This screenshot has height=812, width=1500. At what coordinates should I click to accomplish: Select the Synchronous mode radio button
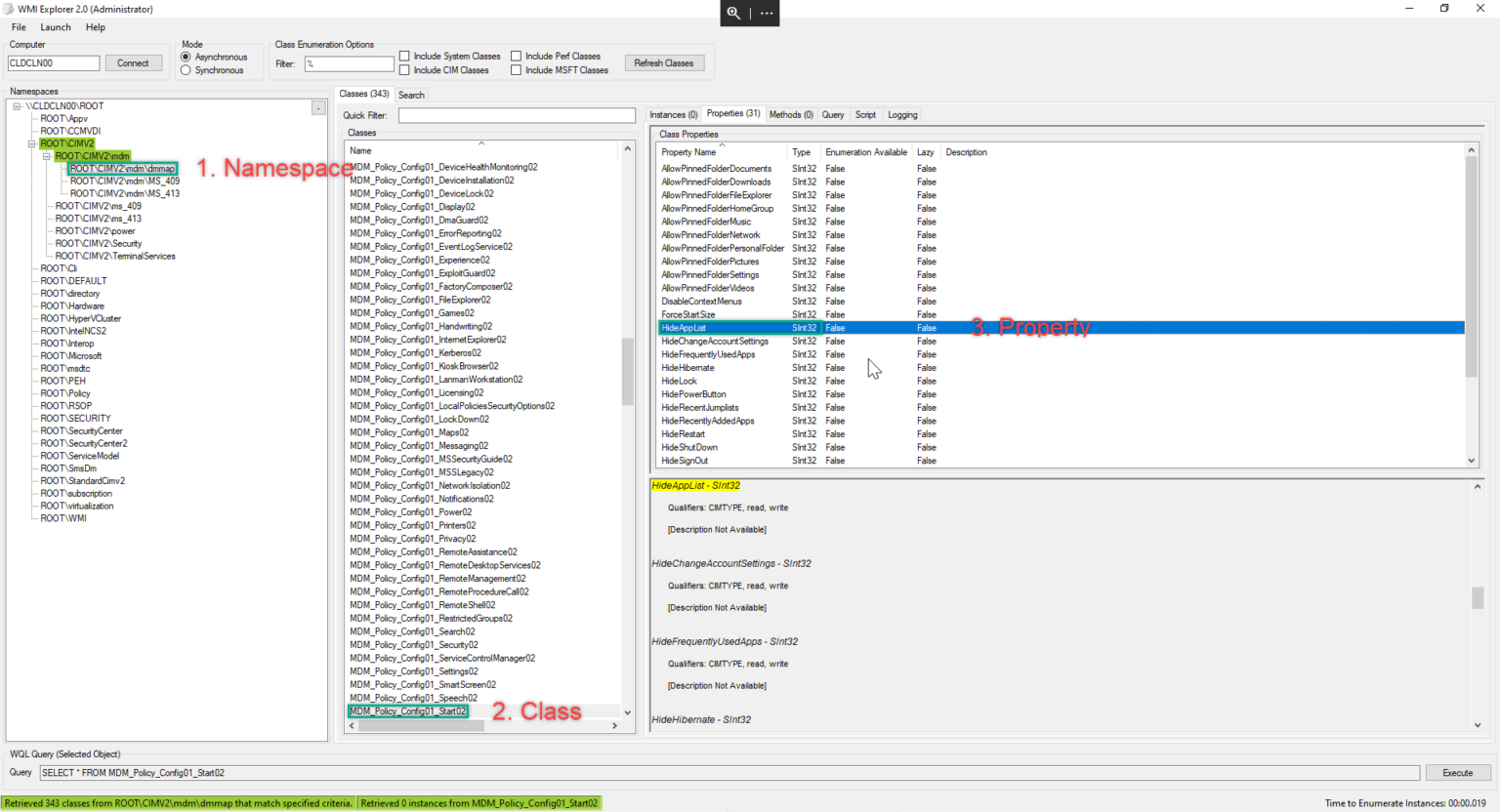tap(186, 67)
